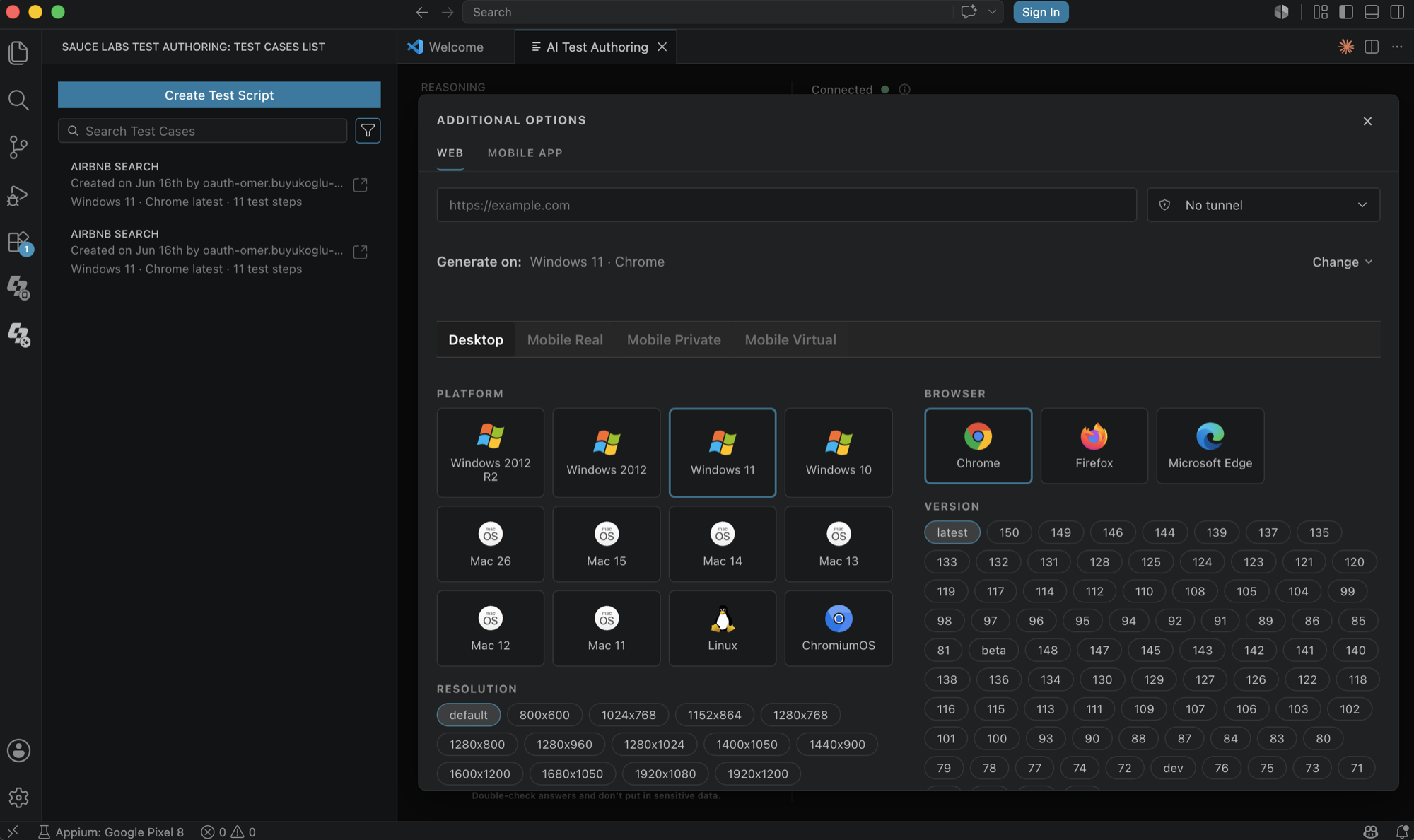Click the Copilot icon in status bar

pos(1371,832)
